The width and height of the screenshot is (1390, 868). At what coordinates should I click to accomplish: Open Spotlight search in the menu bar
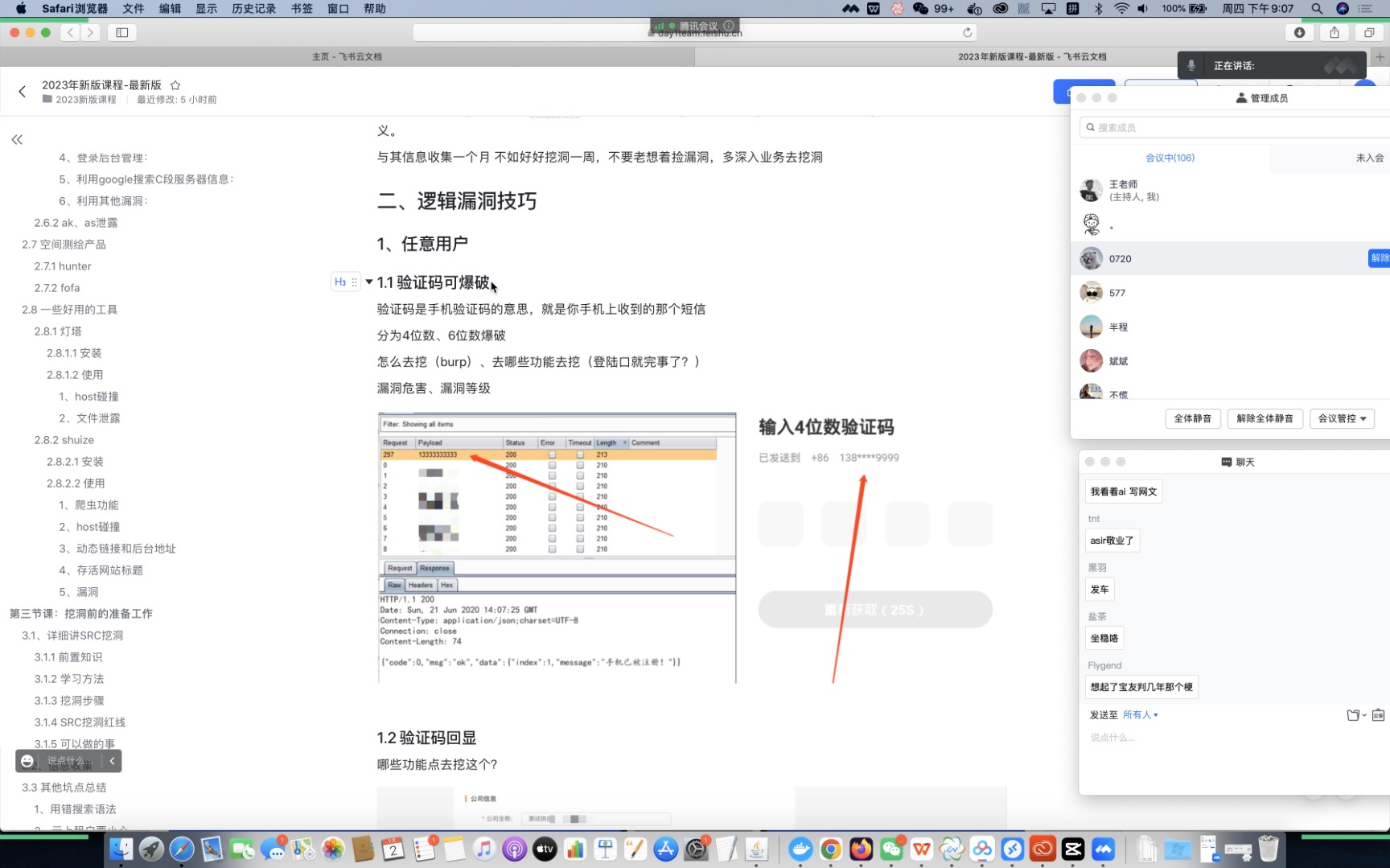tap(1317, 8)
